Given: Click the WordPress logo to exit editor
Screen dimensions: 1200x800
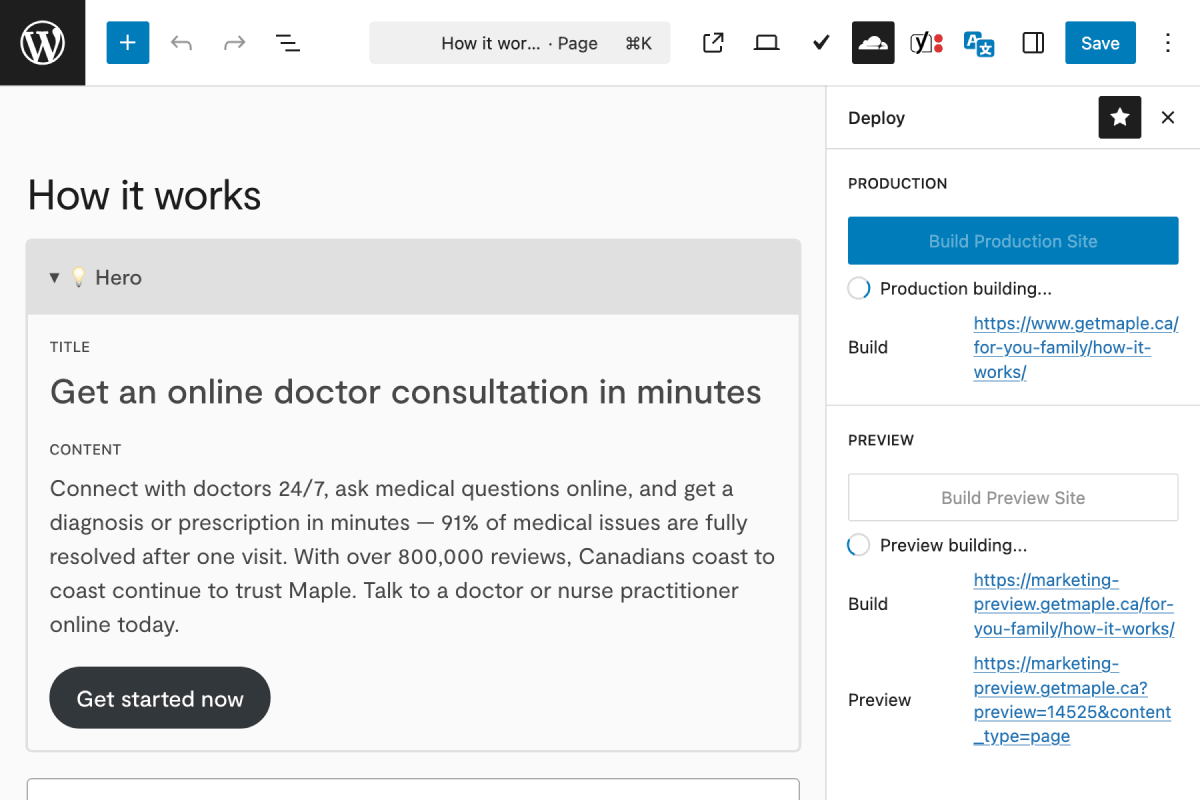Looking at the screenshot, I should pyautogui.click(x=43, y=43).
